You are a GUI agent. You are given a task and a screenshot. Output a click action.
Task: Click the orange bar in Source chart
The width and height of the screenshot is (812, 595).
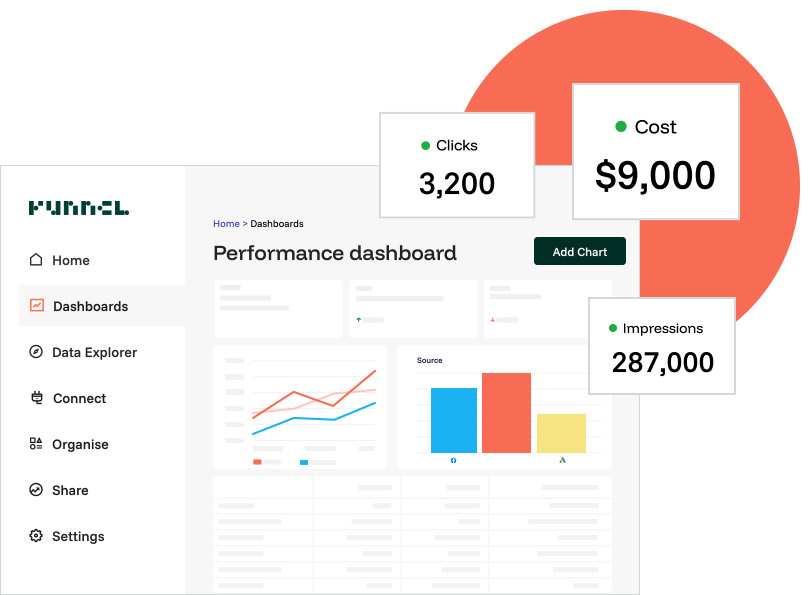506,413
